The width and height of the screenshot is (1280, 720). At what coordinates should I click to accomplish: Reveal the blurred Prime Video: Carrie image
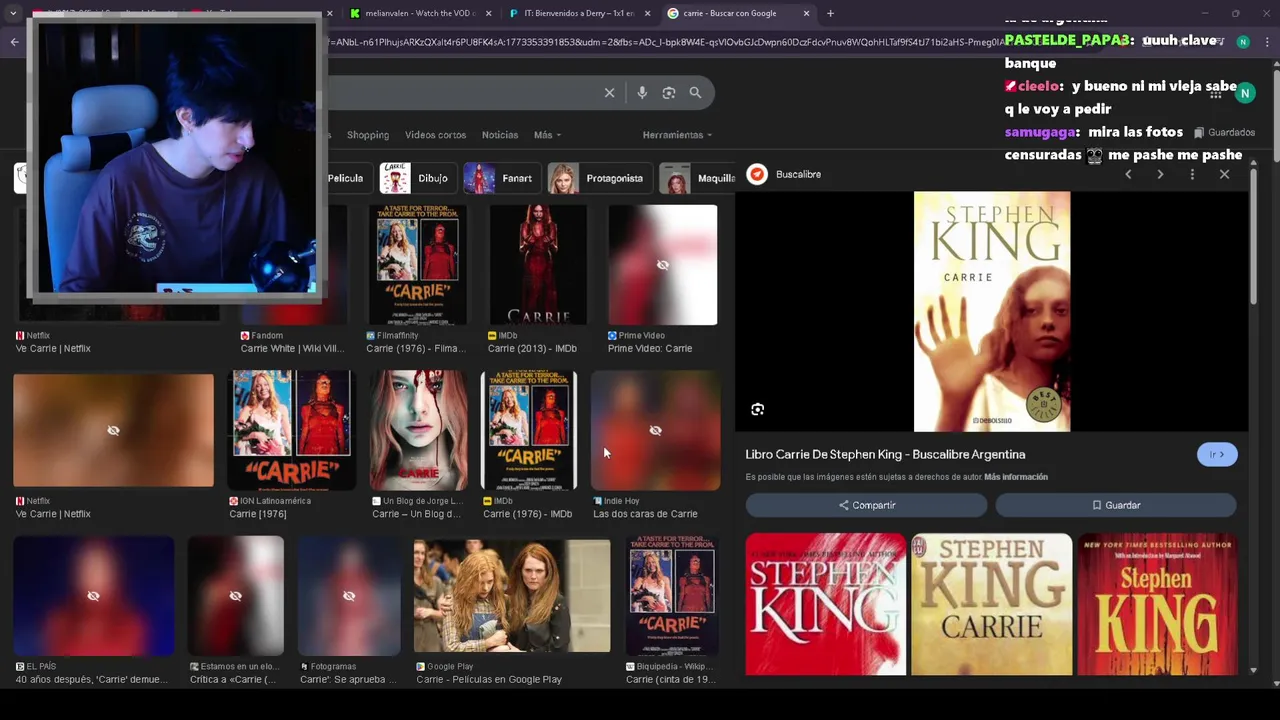tap(662, 265)
